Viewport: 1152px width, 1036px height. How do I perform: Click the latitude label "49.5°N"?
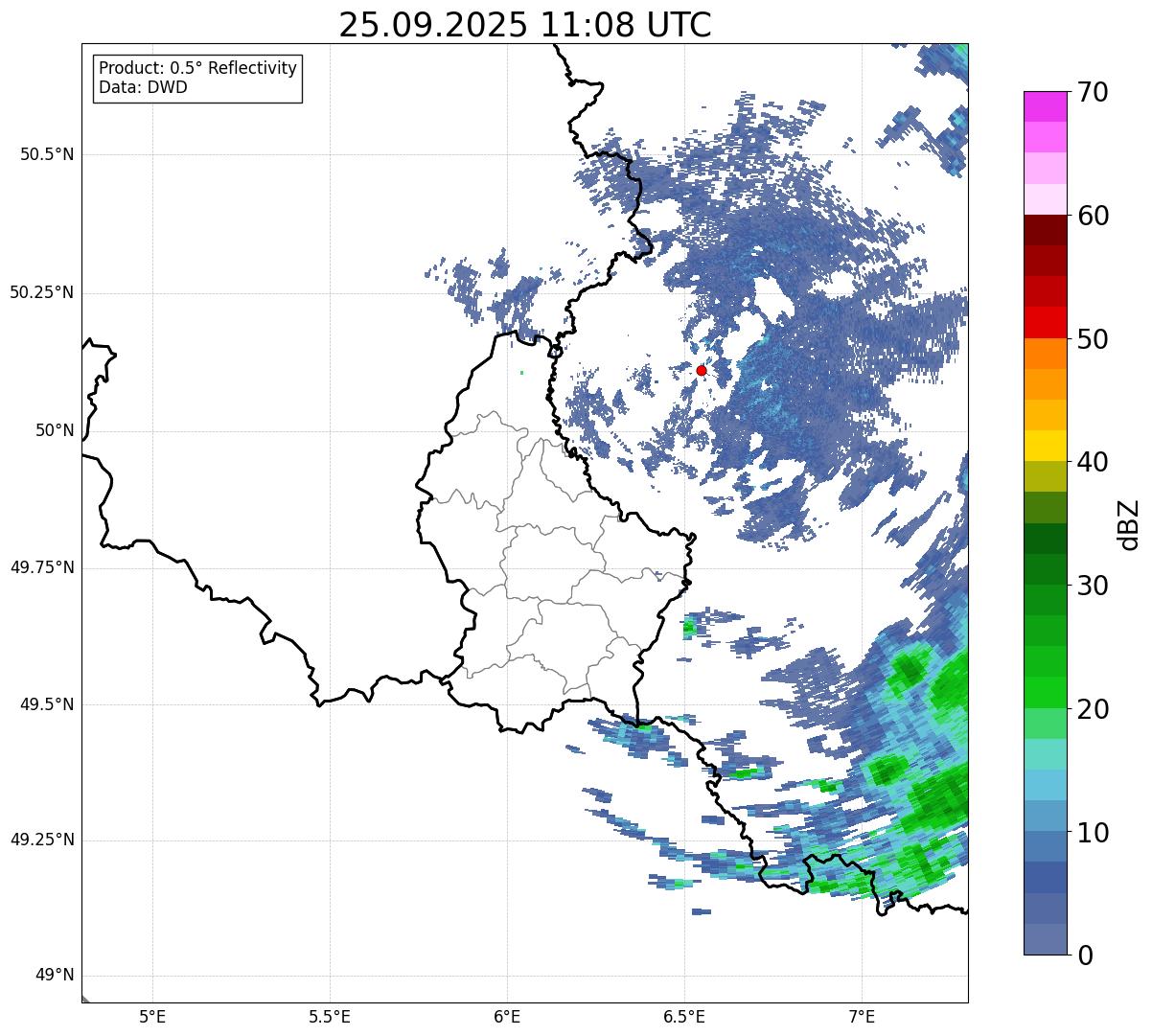tap(47, 704)
